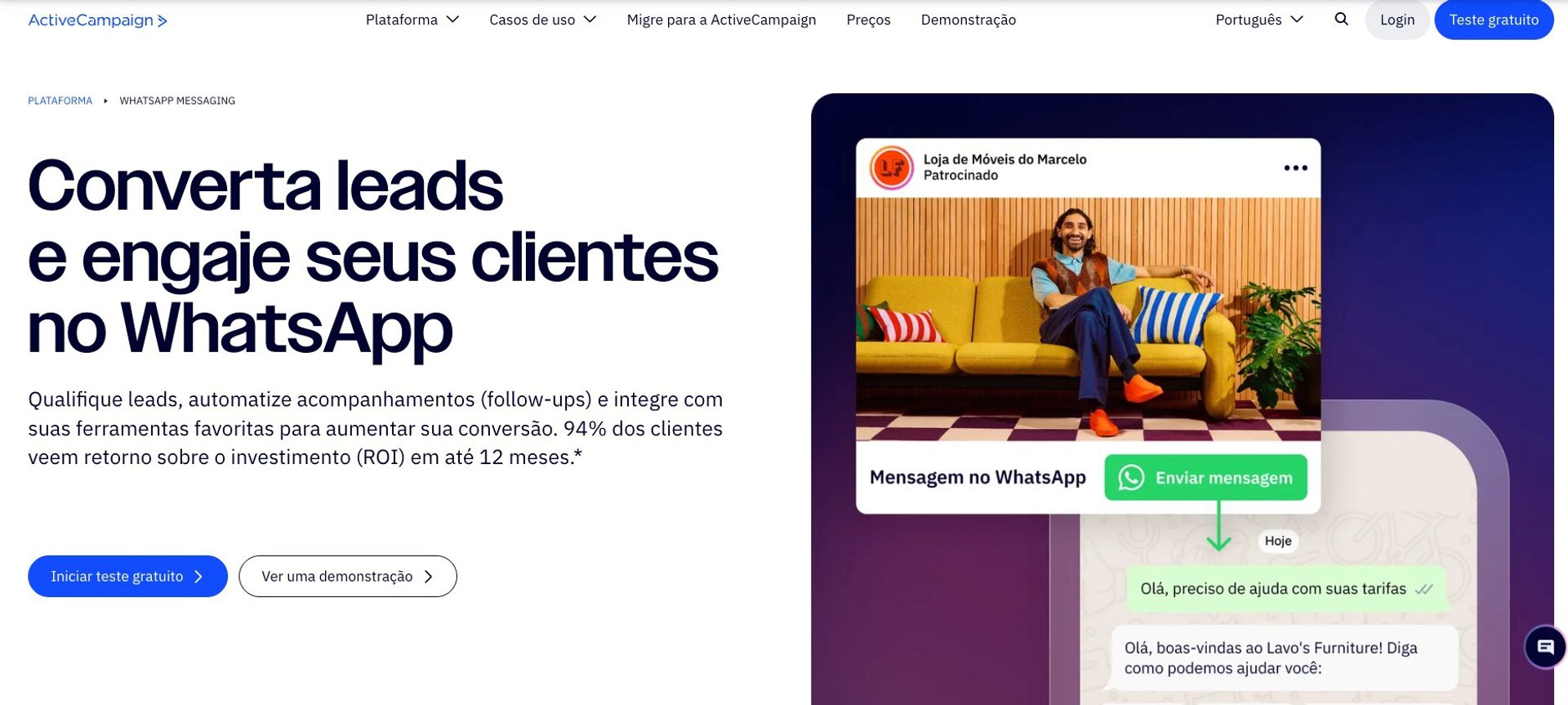Click the ActiveCampaign logo
The image size is (1568, 705).
97,20
